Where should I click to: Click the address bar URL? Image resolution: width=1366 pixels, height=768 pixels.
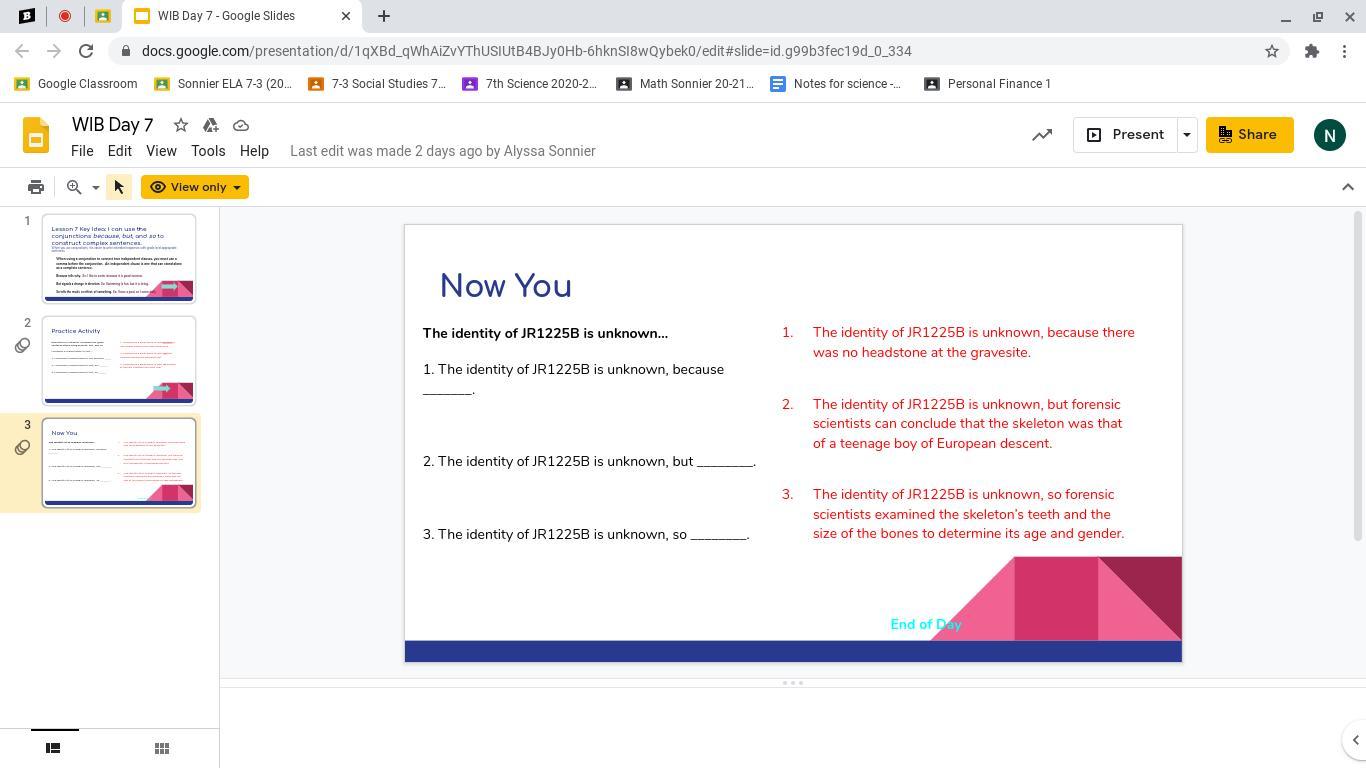(x=526, y=51)
